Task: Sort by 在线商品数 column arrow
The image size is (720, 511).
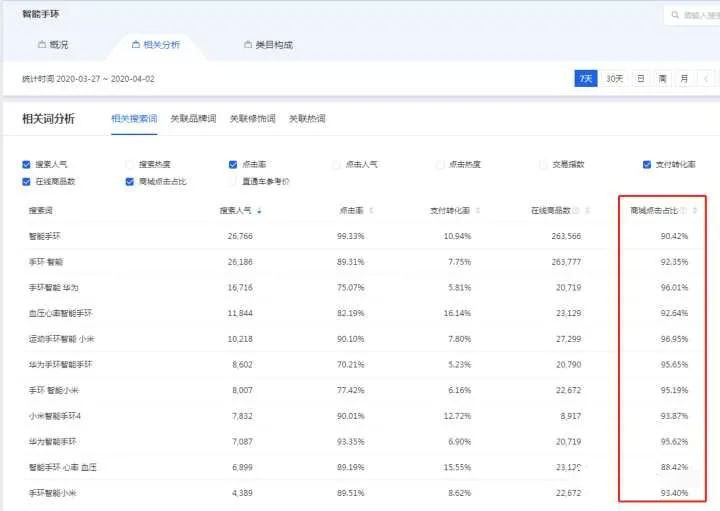Action: point(587,211)
